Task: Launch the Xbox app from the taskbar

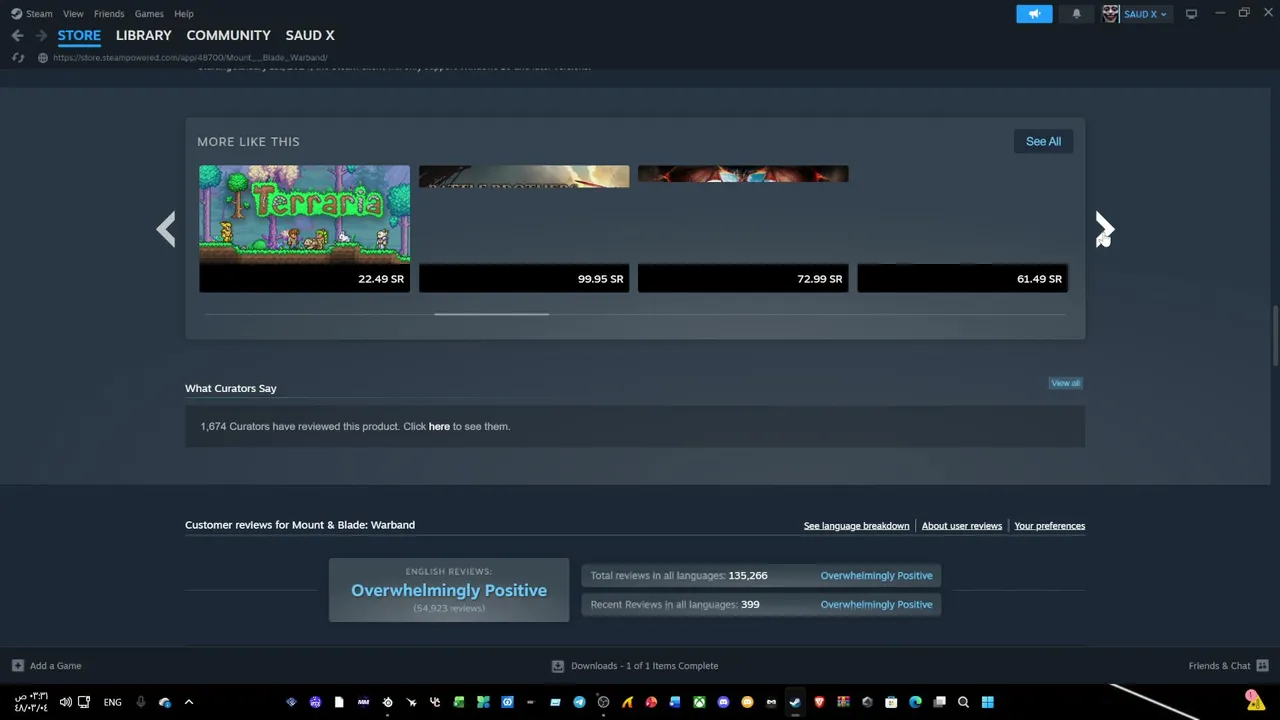Action: pyautogui.click(x=699, y=702)
